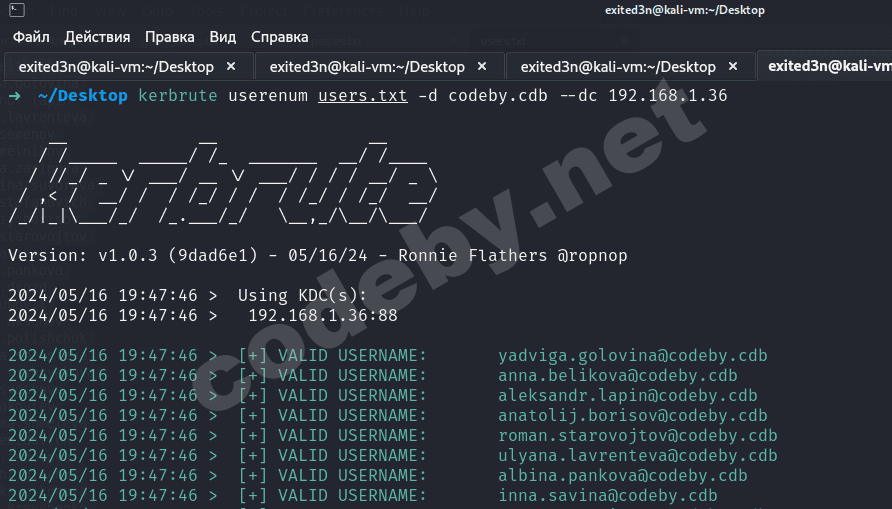This screenshot has height=509, width=892.
Task: Open the Действия menu
Action: [97, 37]
